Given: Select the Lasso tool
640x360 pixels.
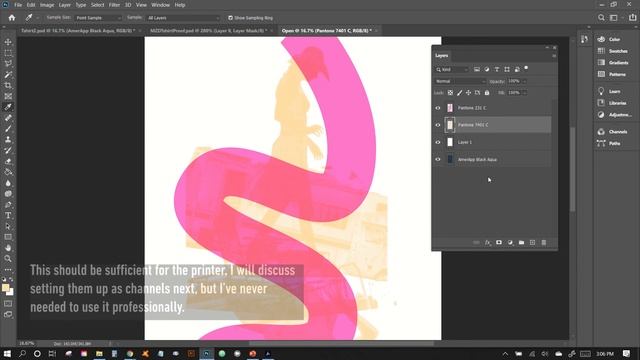Looking at the screenshot, I should click(x=8, y=64).
